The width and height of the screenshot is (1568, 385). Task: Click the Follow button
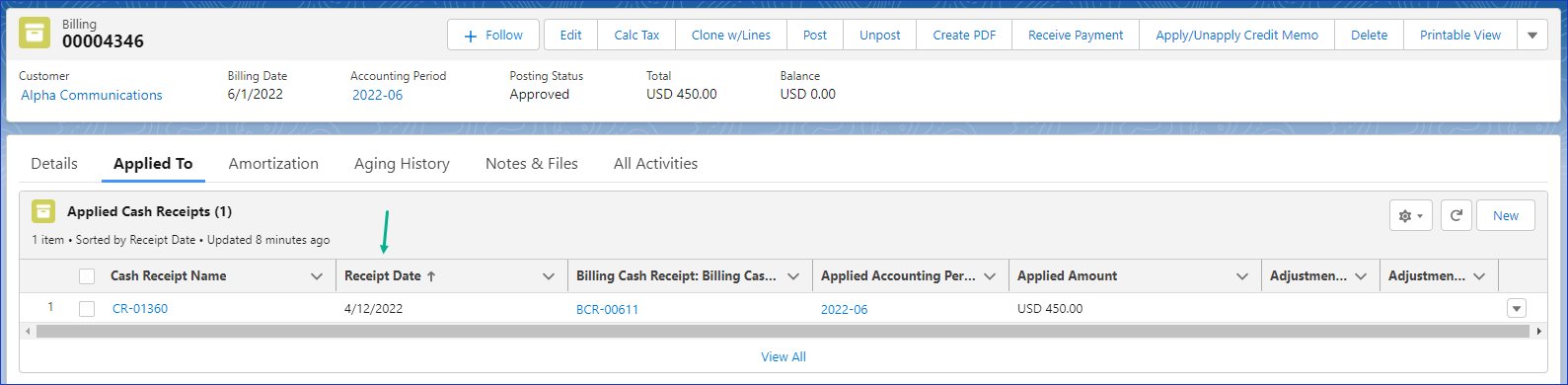coord(493,35)
